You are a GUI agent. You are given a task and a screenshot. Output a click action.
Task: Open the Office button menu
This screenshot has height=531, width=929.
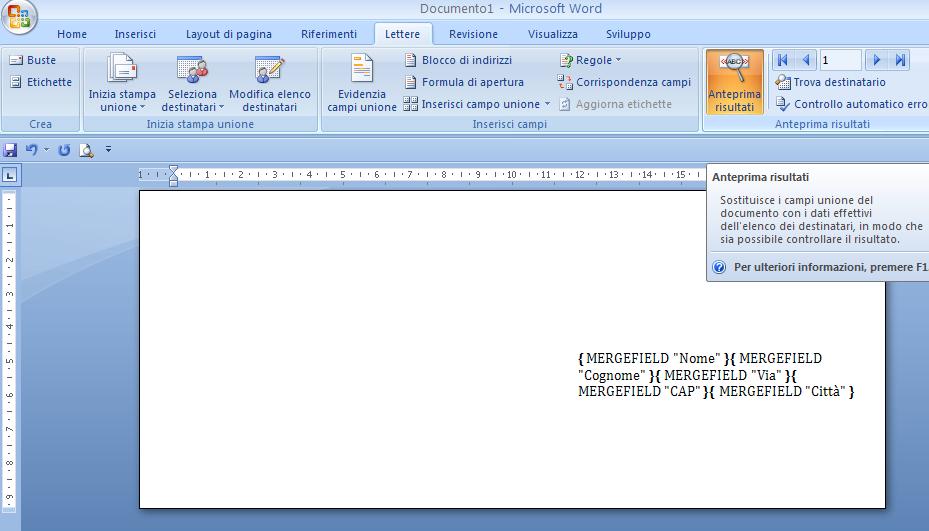point(19,17)
